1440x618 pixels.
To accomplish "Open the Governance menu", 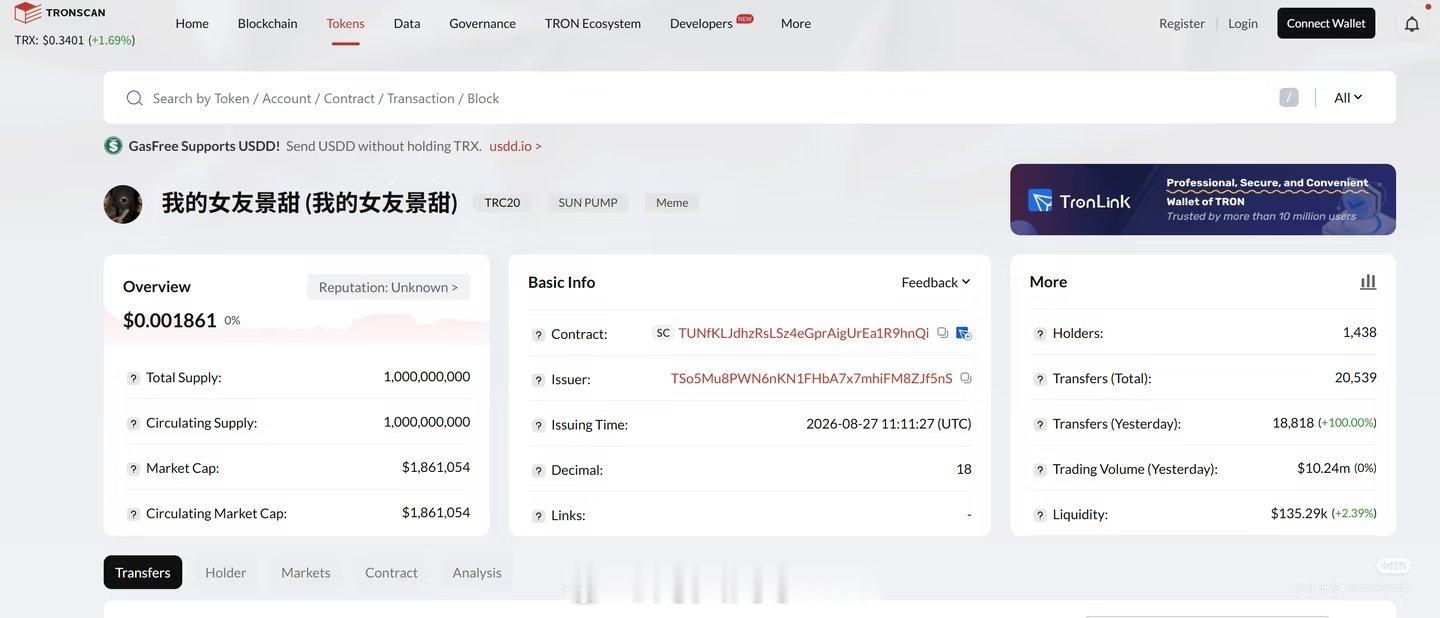I will pos(482,23).
